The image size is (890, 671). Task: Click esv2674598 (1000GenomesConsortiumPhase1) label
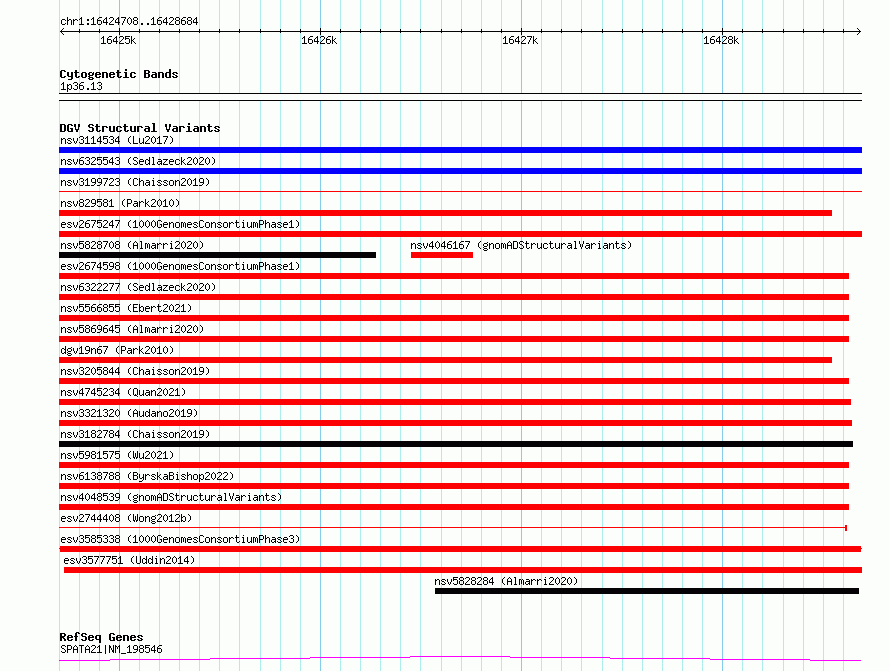click(180, 266)
